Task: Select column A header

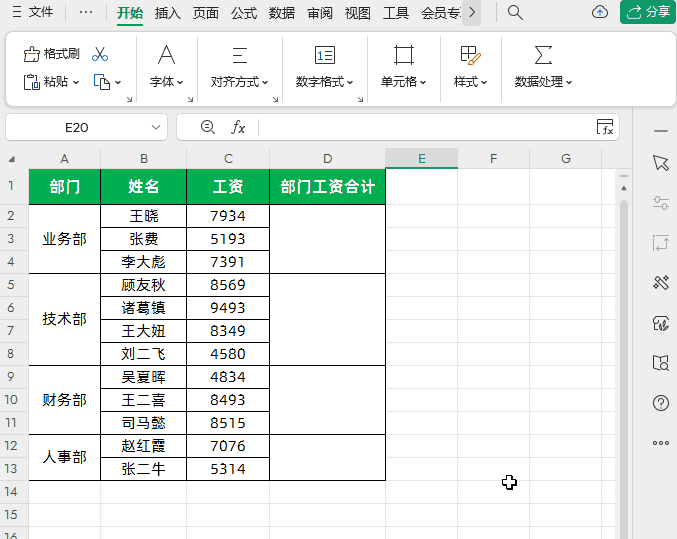Action: 64,159
